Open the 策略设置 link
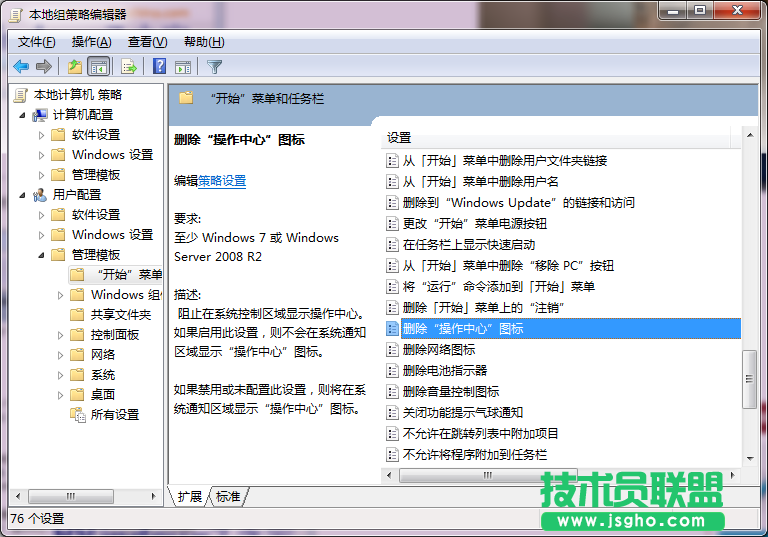Viewport: 768px width, 537px height. 222,181
